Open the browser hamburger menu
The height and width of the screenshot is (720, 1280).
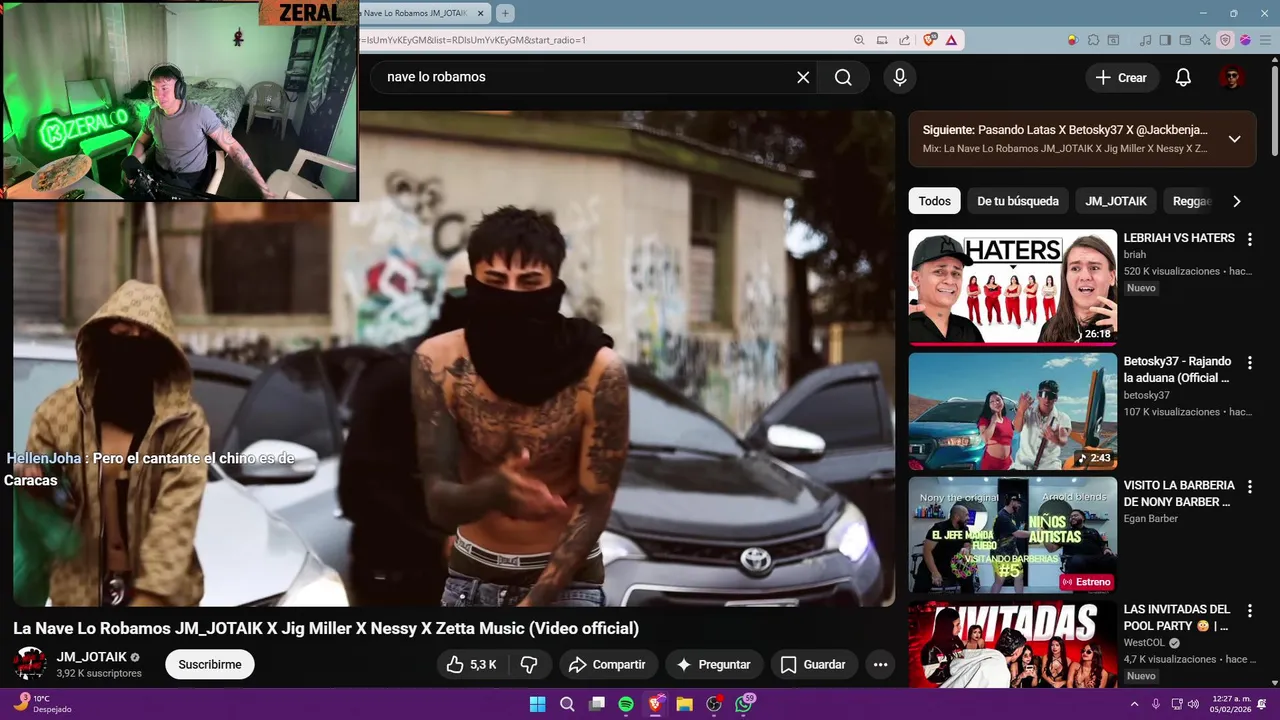point(1265,40)
